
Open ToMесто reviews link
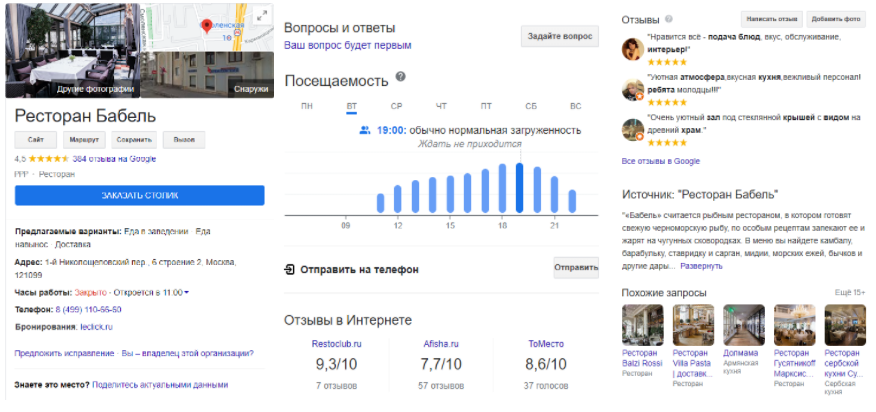546,344
